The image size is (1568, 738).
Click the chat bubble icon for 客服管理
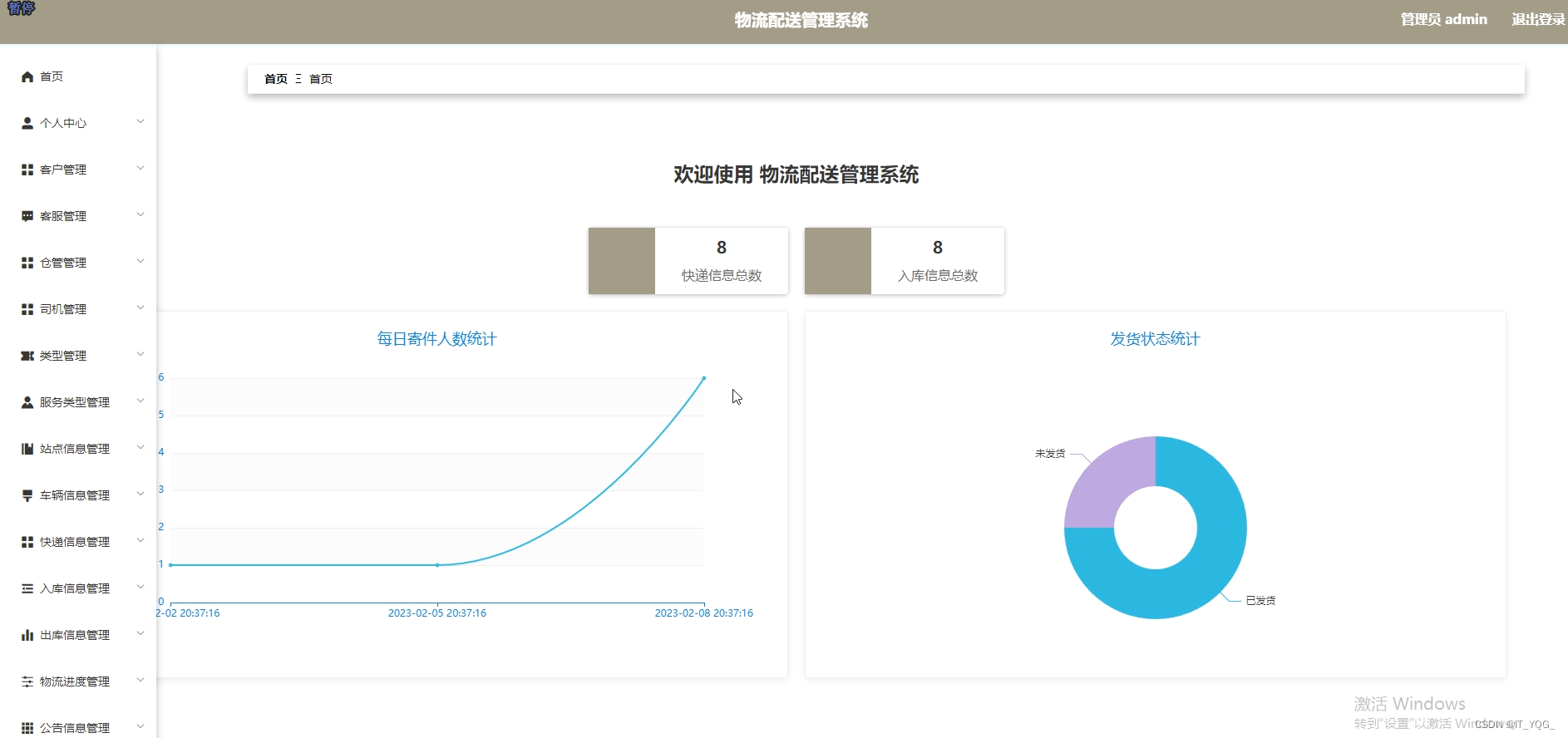click(27, 216)
